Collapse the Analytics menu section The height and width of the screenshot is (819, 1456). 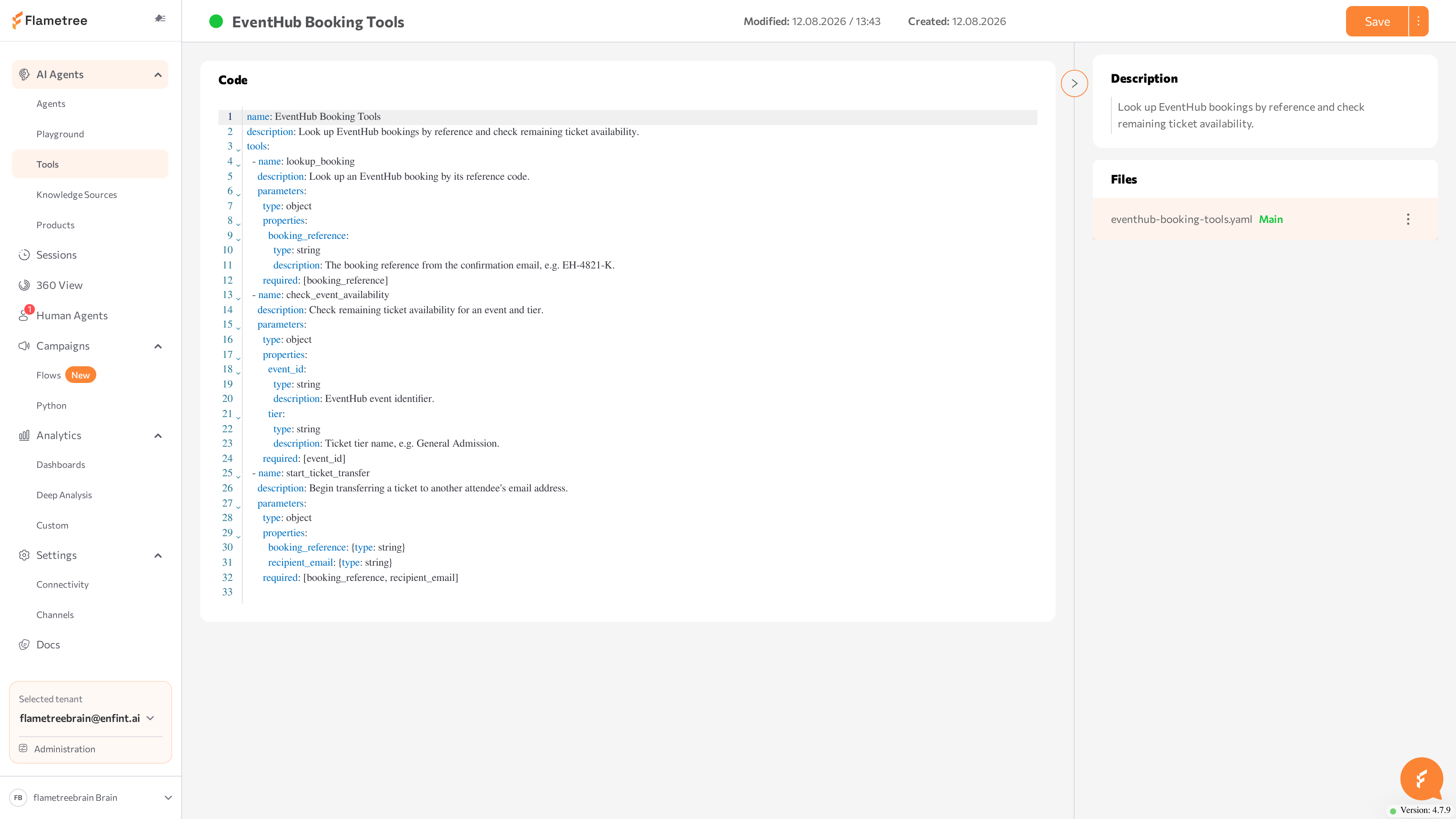(x=158, y=435)
